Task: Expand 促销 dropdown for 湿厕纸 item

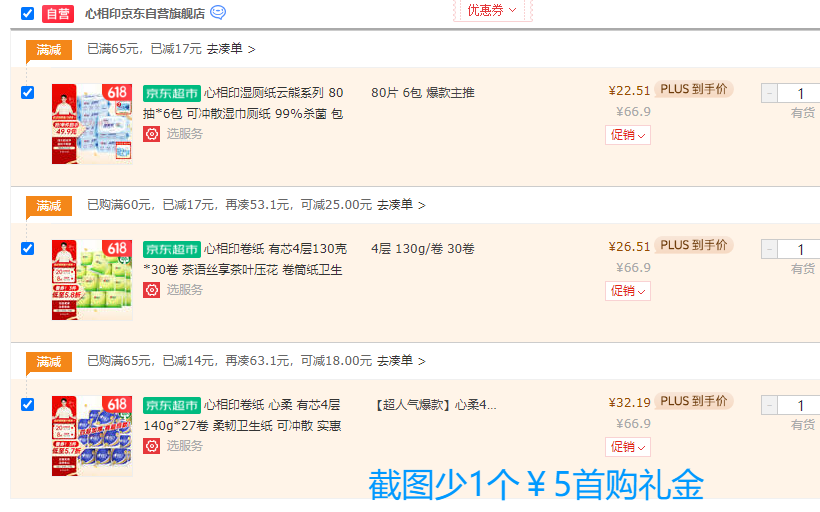Action: [628, 135]
